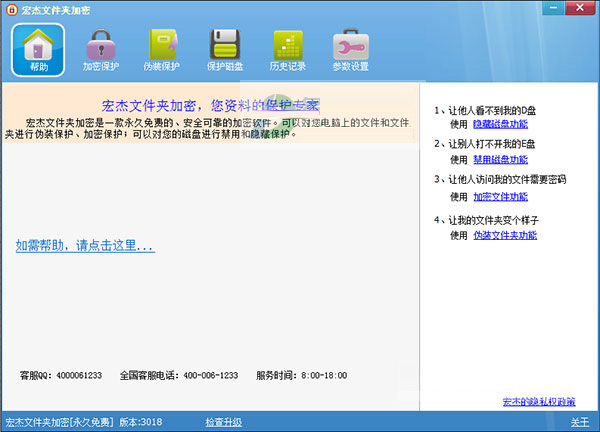The image size is (600, 432).
Task: Open the 禁用磁盘功能 link
Action: coord(500,160)
